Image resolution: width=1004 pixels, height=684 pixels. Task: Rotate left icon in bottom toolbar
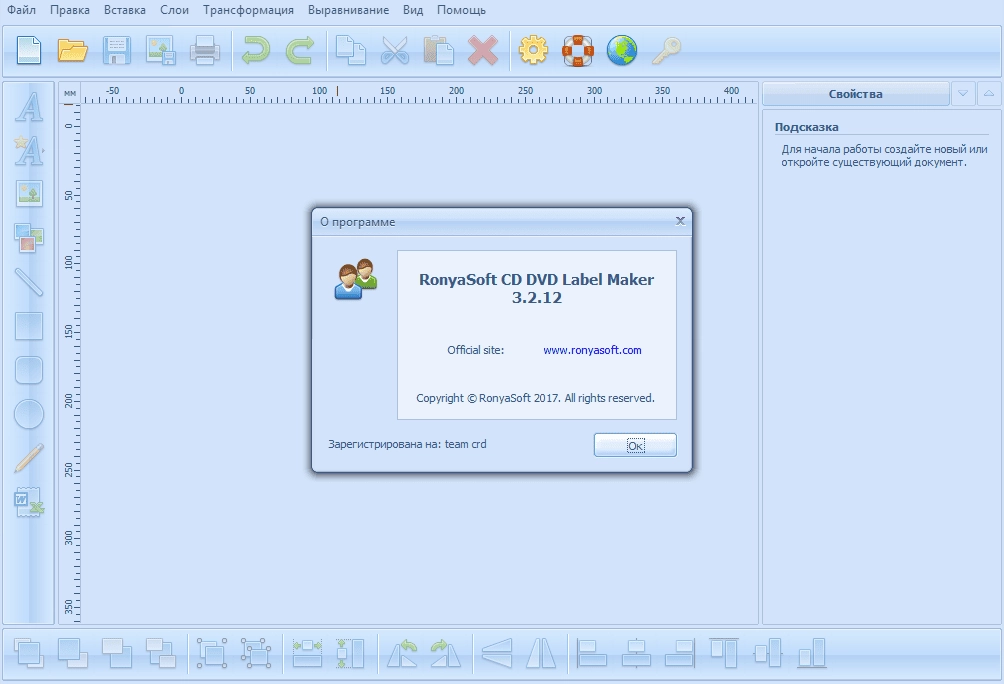(402, 653)
